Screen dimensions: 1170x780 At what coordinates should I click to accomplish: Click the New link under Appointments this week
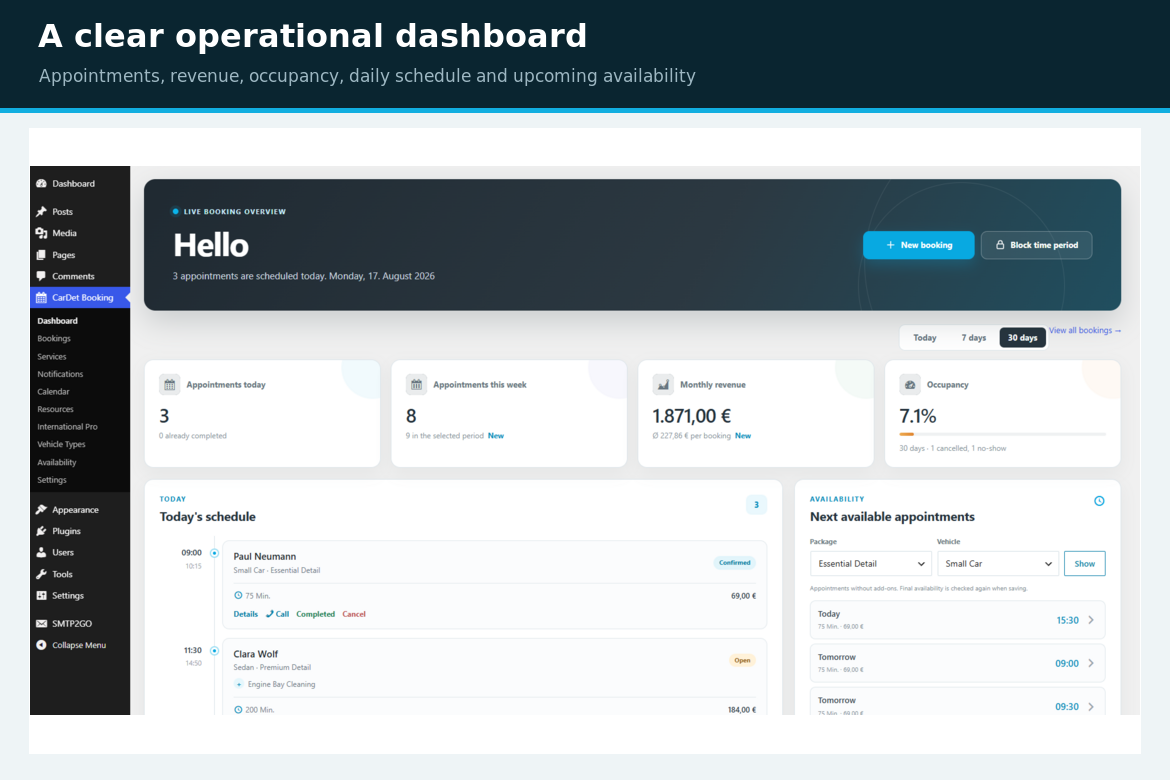point(495,436)
